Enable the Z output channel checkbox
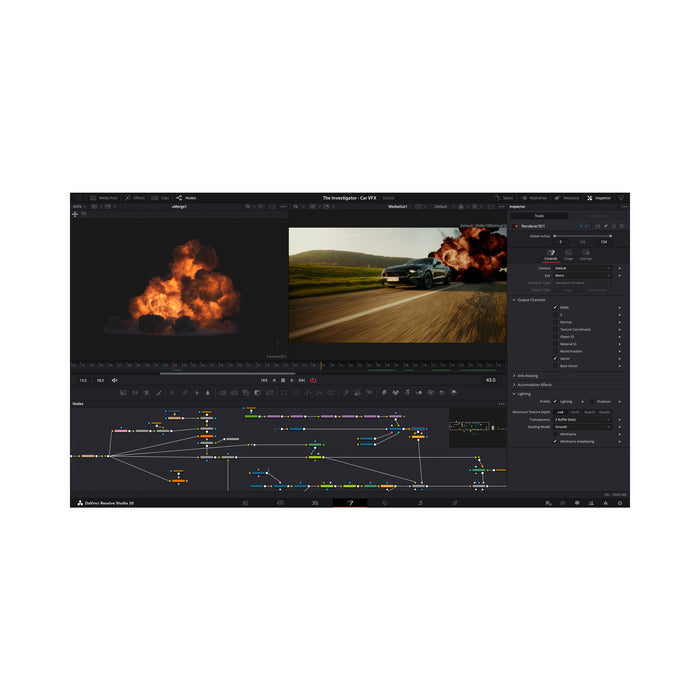 click(556, 314)
